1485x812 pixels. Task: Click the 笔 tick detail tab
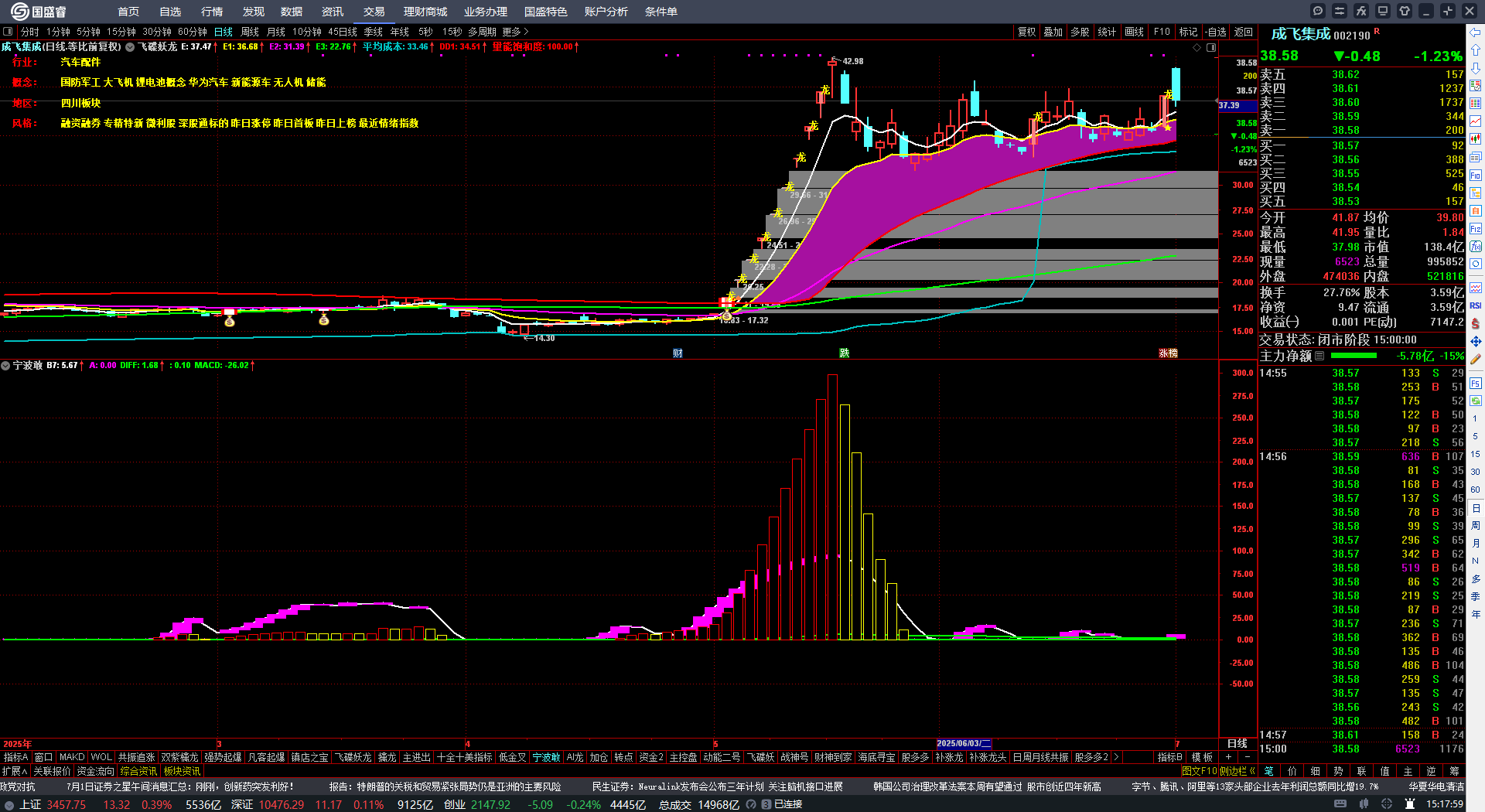click(x=1268, y=771)
